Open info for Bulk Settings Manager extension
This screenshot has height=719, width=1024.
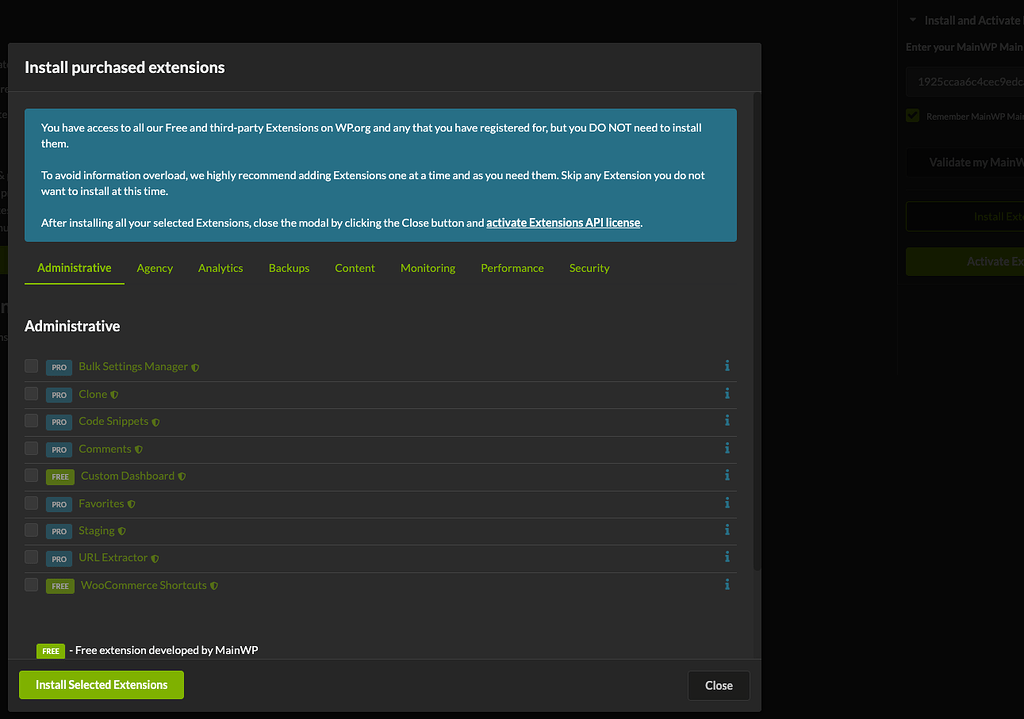point(727,366)
